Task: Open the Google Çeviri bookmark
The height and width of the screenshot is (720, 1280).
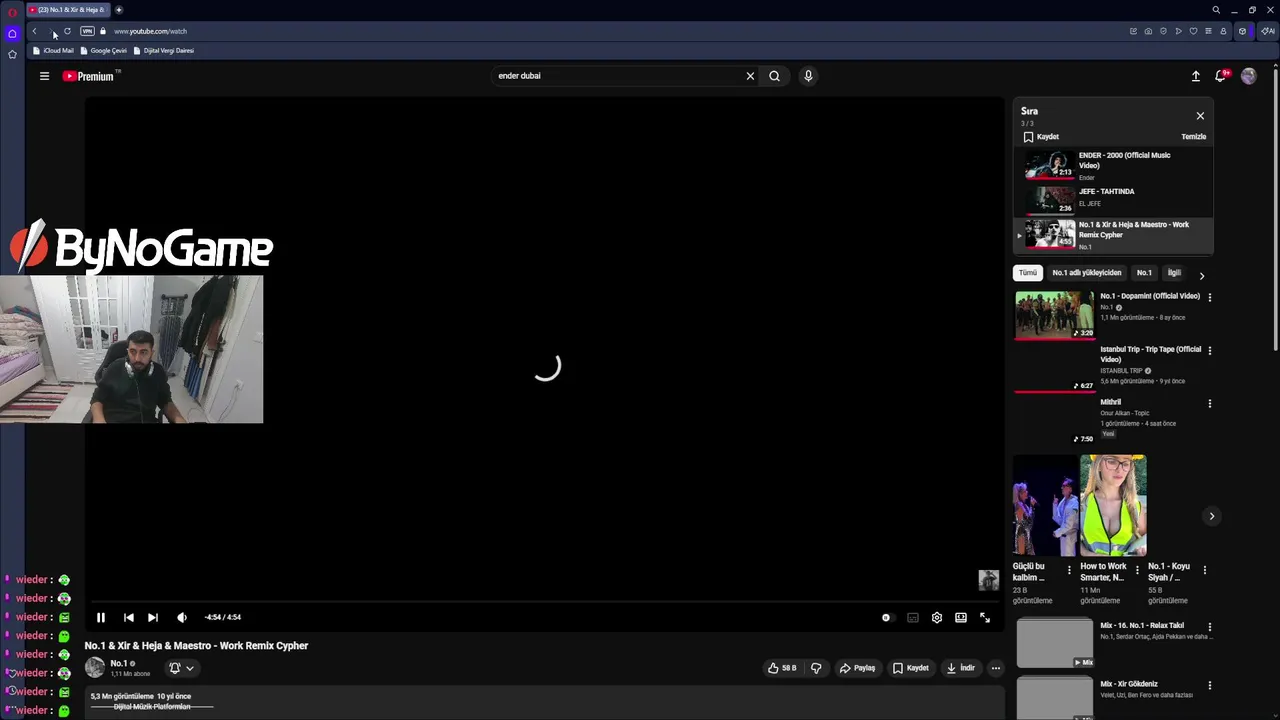Action: pos(104,51)
